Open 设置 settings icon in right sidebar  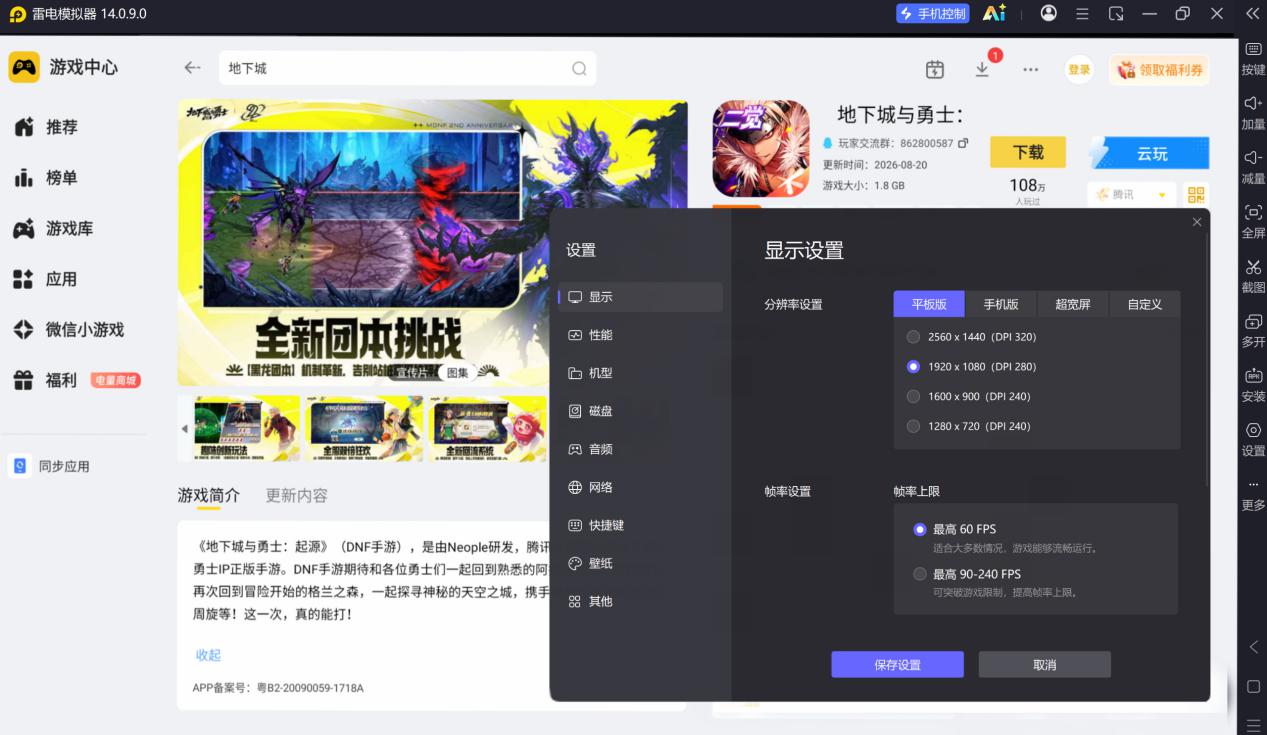[1253, 430]
